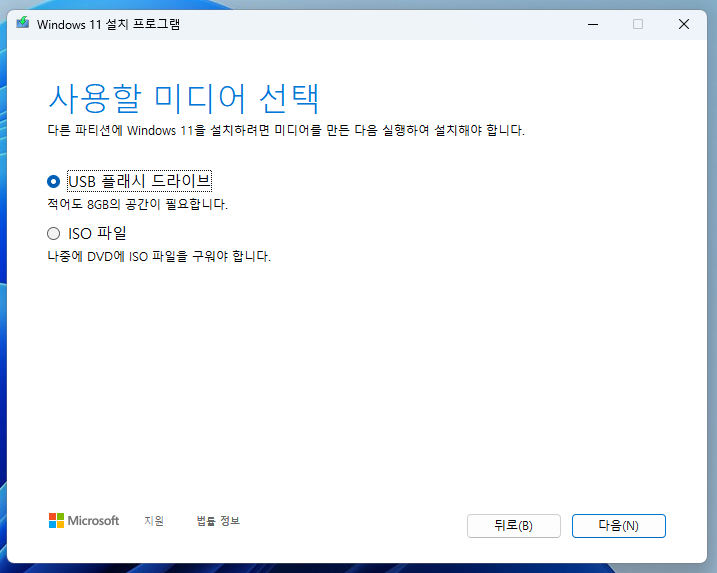Viewport: 717px width, 573px height.
Task: Click the 다음(N) button
Action: 619,526
